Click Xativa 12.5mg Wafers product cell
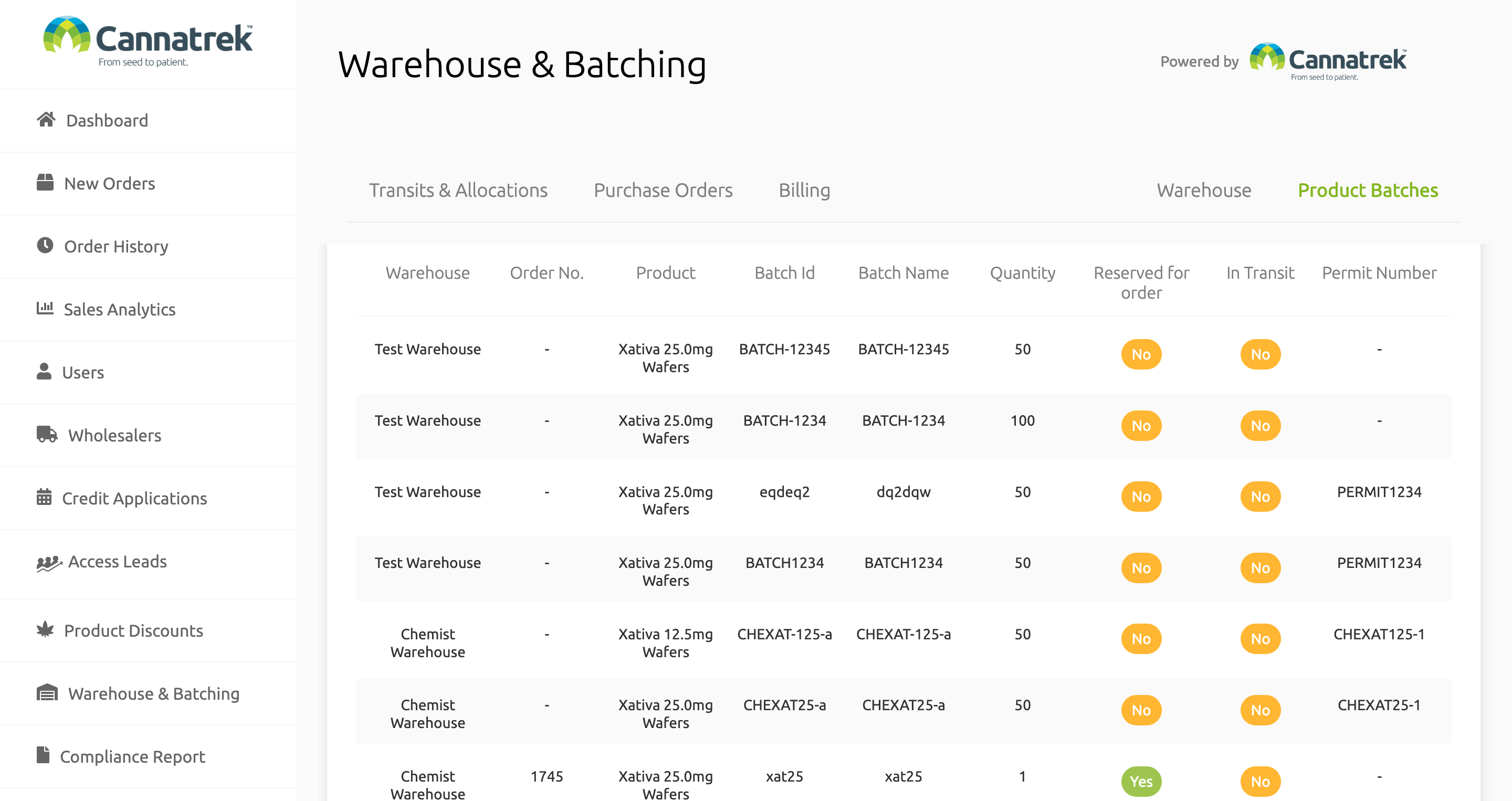Image resolution: width=1512 pixels, height=801 pixels. click(x=666, y=643)
